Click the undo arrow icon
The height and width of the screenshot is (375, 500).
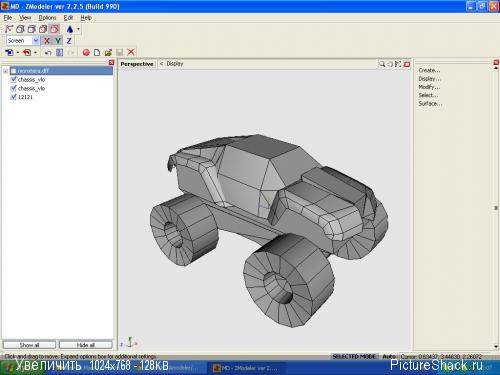48,53
